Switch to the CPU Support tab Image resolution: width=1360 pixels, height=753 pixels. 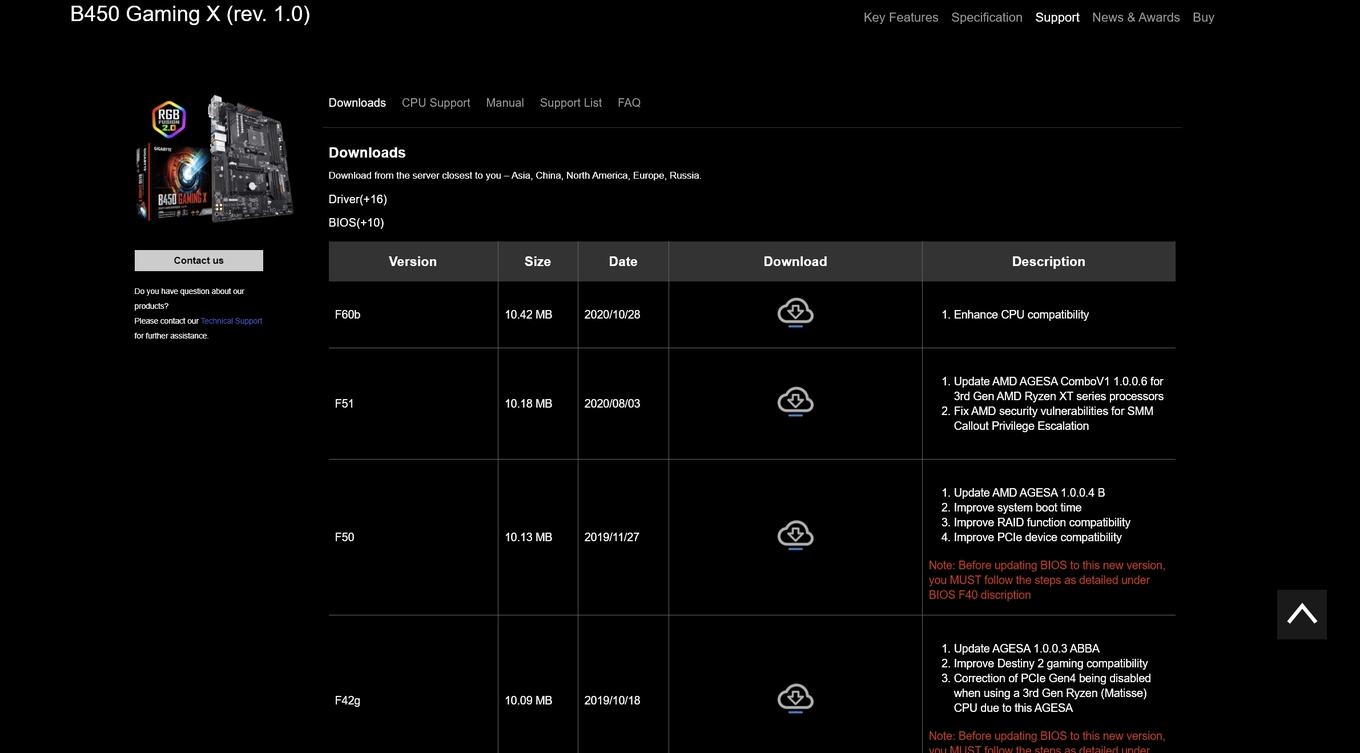pos(436,103)
